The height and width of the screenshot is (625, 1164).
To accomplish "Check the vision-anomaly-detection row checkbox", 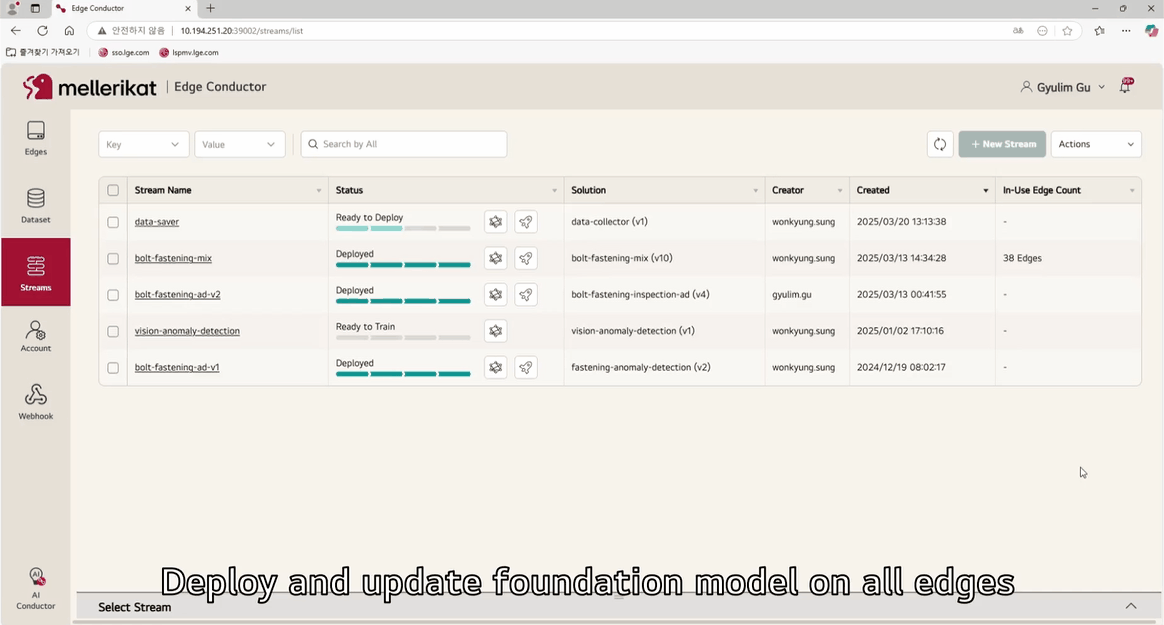I will tap(113, 331).
